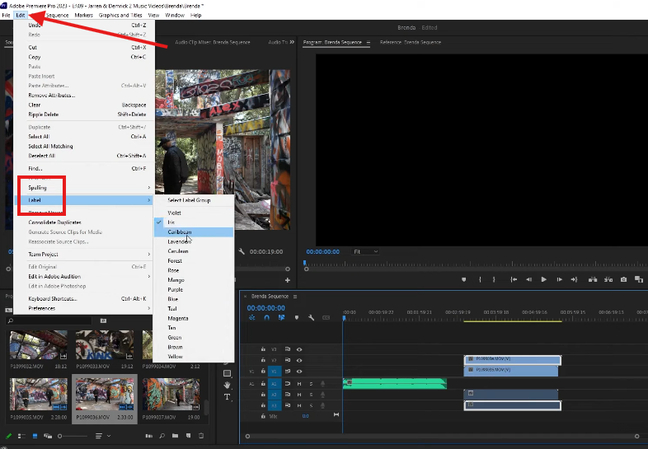Solo audio track A2
Screen dimensions: 648x449
[x=311, y=394]
